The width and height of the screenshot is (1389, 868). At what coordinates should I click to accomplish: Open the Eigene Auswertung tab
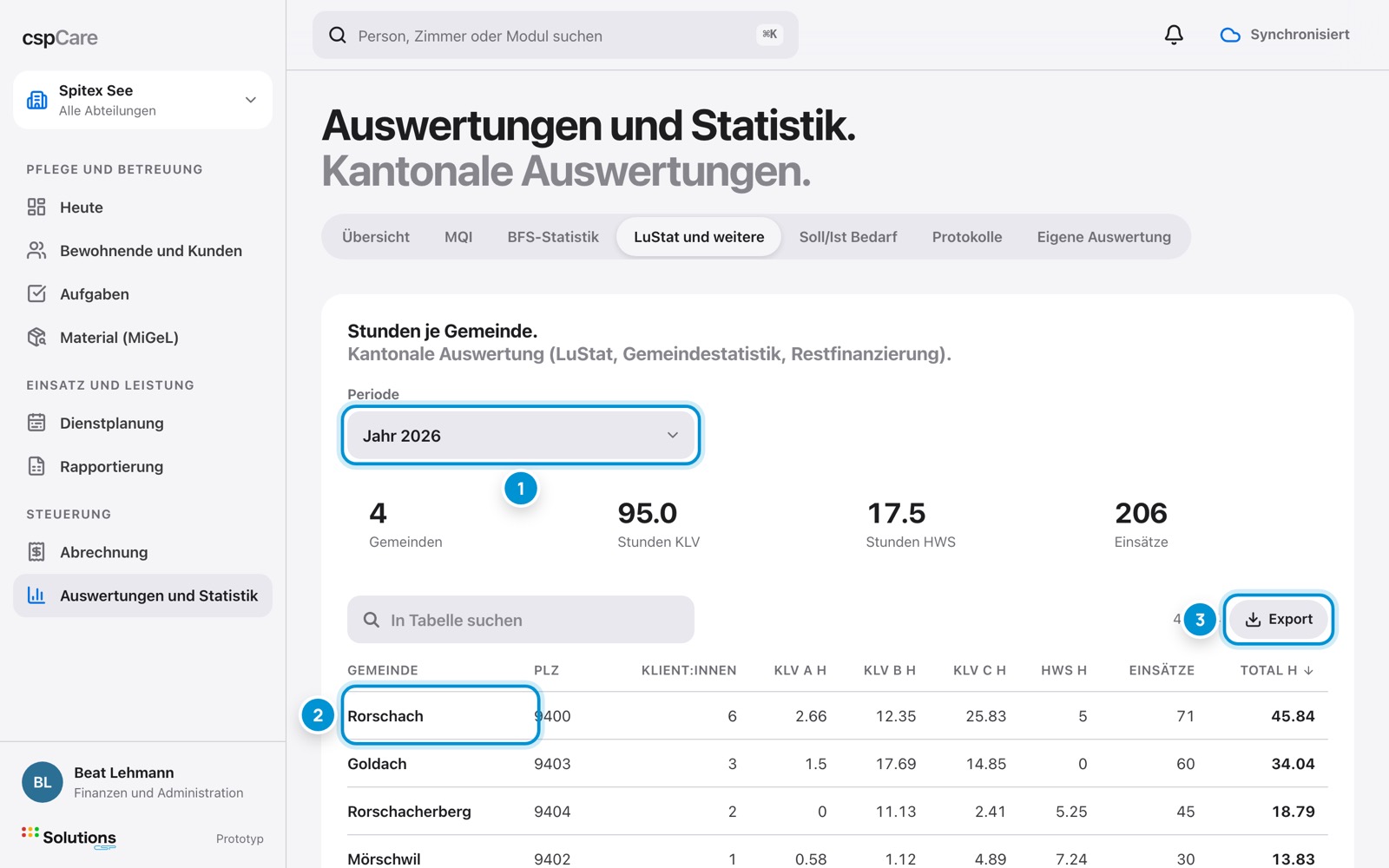point(1103,237)
